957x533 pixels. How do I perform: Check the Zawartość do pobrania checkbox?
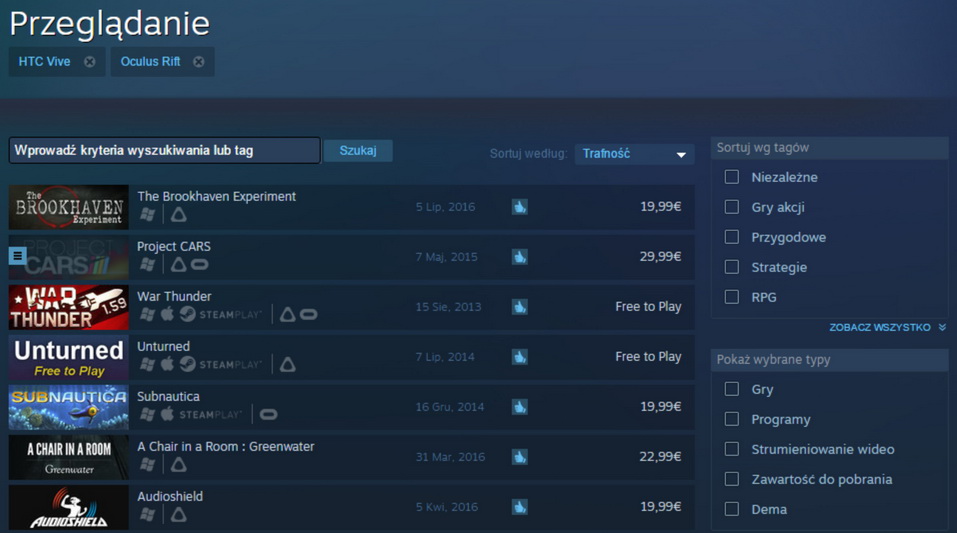click(731, 479)
